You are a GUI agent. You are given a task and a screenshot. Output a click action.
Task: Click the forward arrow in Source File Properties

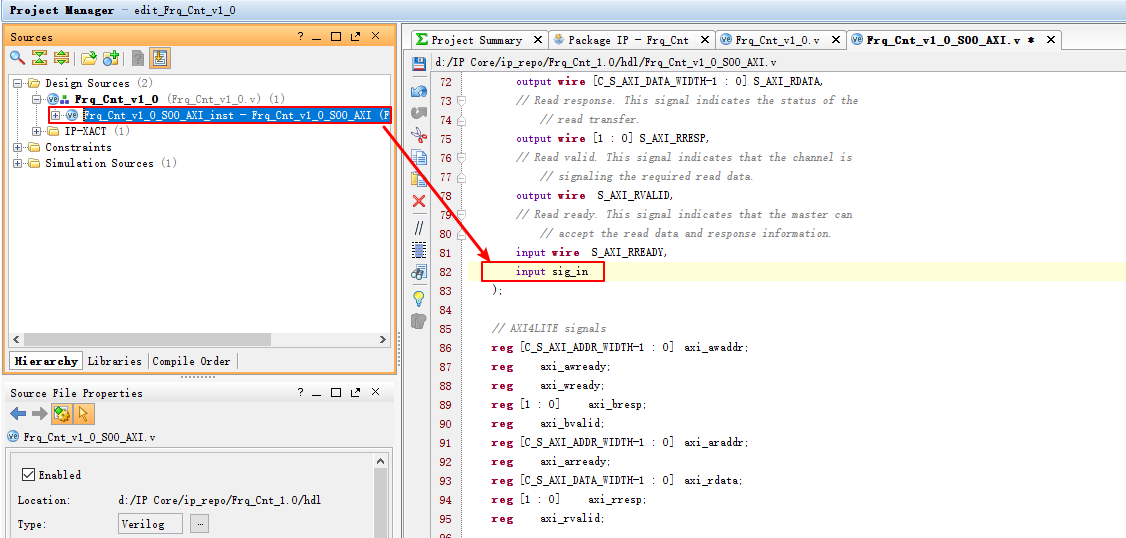[39, 414]
